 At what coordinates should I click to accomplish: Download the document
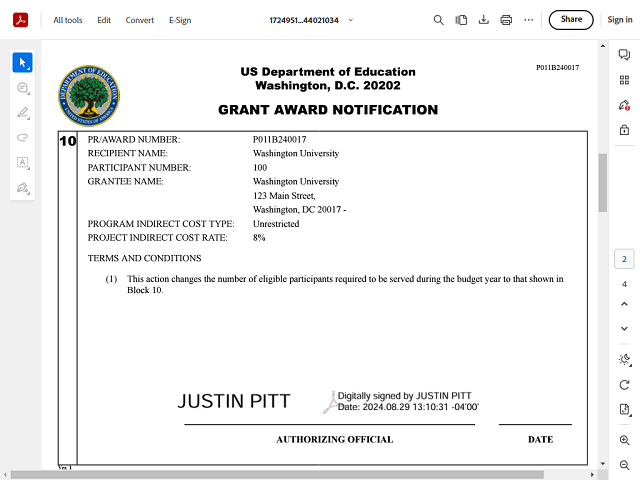click(x=484, y=20)
